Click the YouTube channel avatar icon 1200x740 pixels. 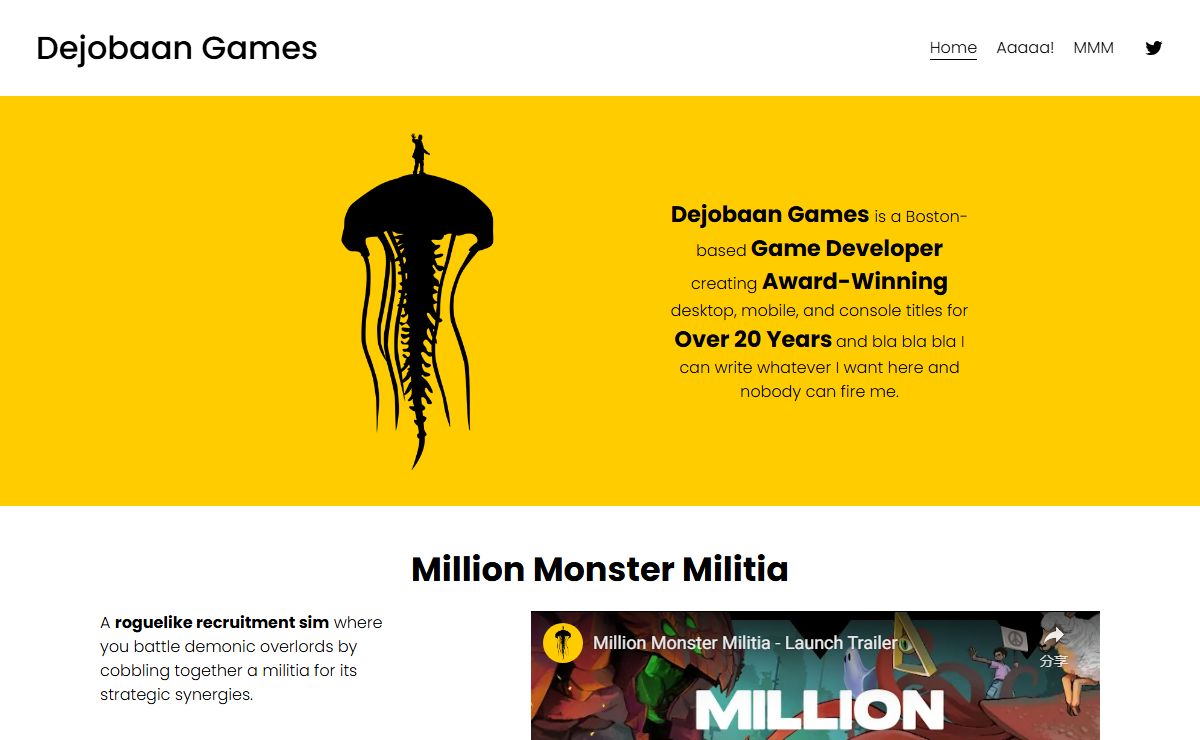563,642
